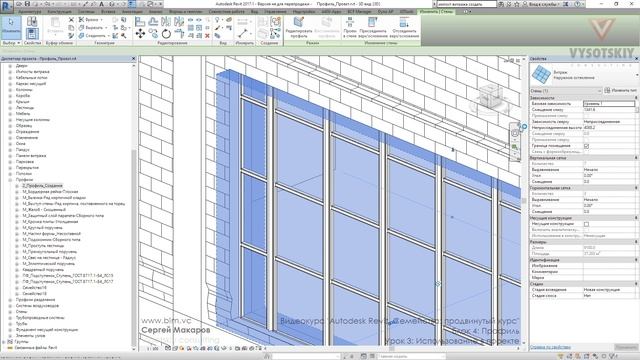Expand the Панели витража tree node

click(10, 156)
